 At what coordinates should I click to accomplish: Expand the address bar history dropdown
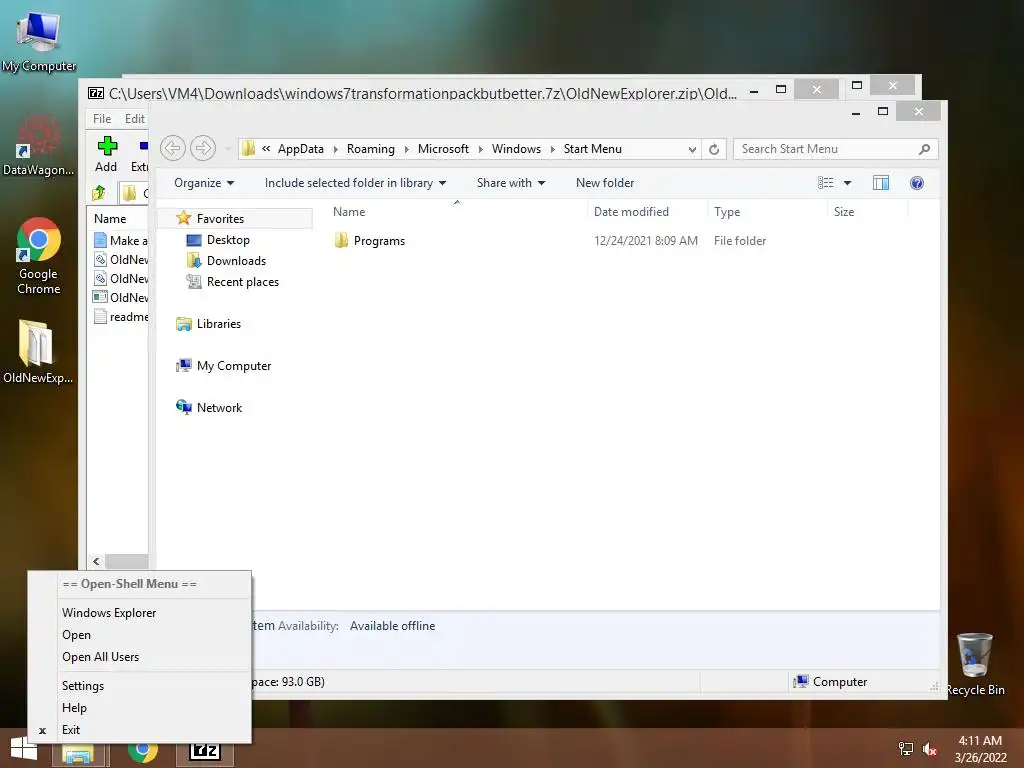(692, 150)
